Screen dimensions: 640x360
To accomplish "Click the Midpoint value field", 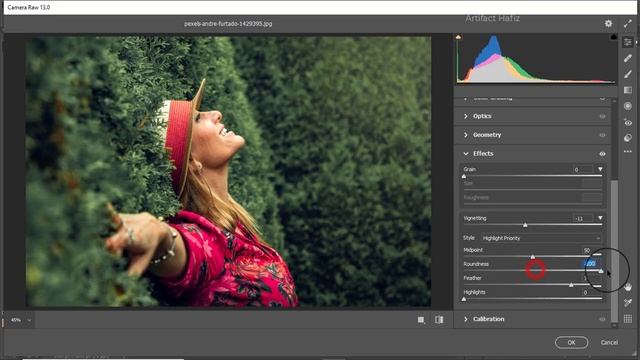I will [x=588, y=250].
